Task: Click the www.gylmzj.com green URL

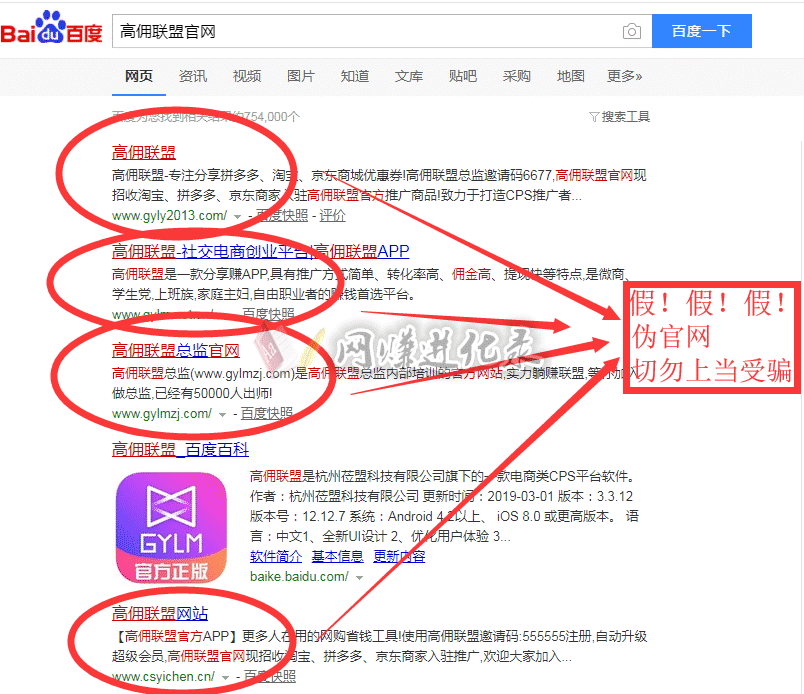Action: point(162,413)
